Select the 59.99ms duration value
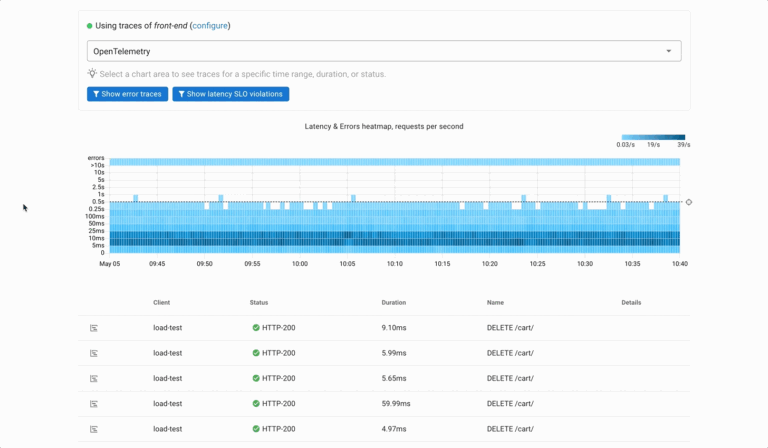Screen dimensions: 768x448 click(x=398, y=403)
